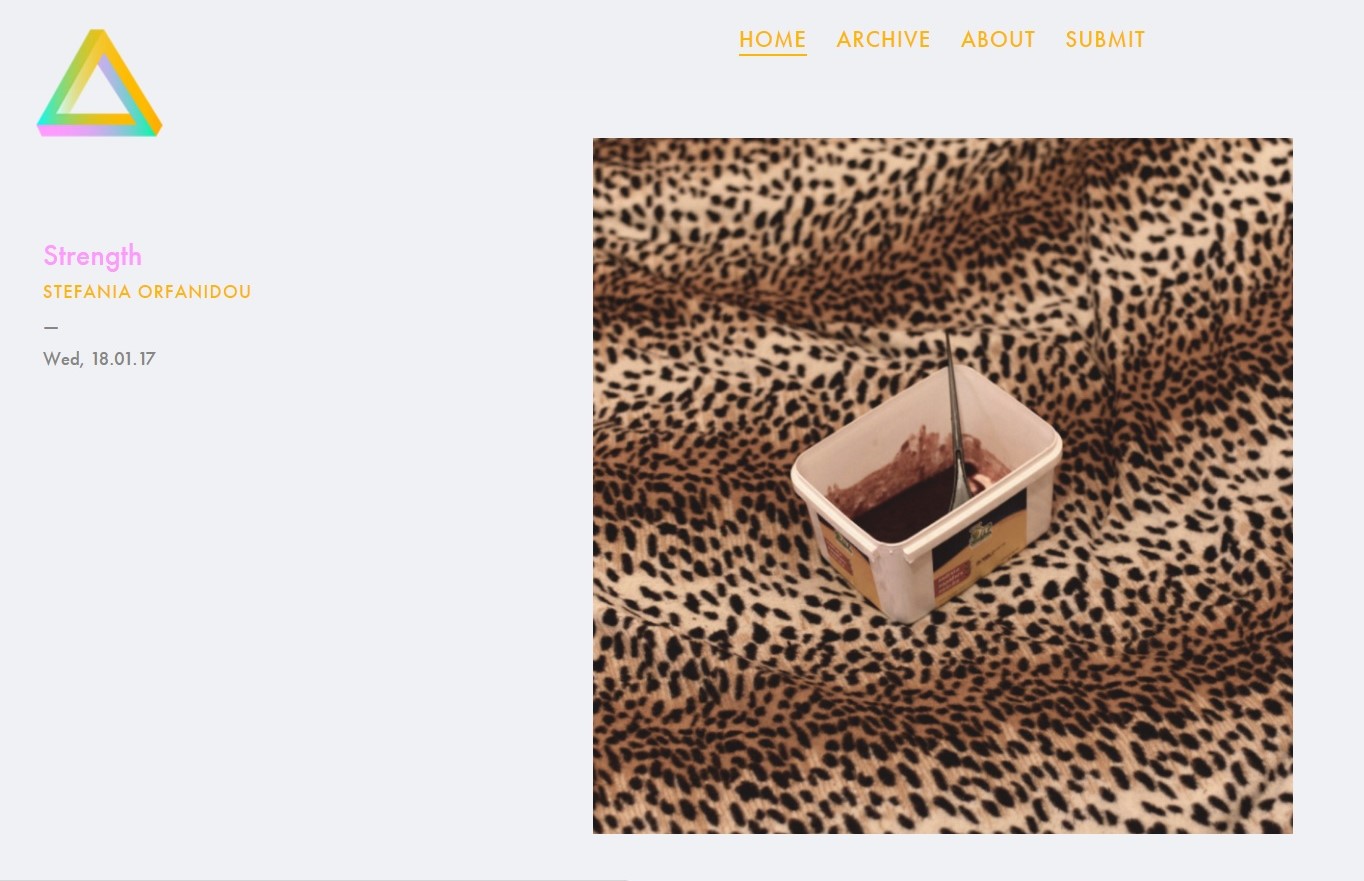The width and height of the screenshot is (1364, 881).
Task: Click the white plastic container in the photo
Action: pyautogui.click(x=925, y=495)
